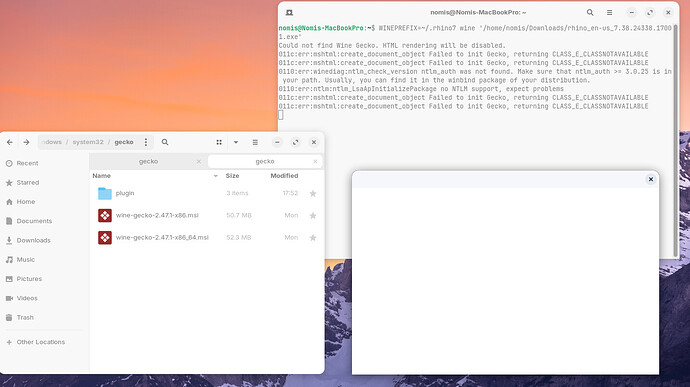Image resolution: width=690 pixels, height=387 pixels.
Task: Close the terminal window
Action: (668, 13)
